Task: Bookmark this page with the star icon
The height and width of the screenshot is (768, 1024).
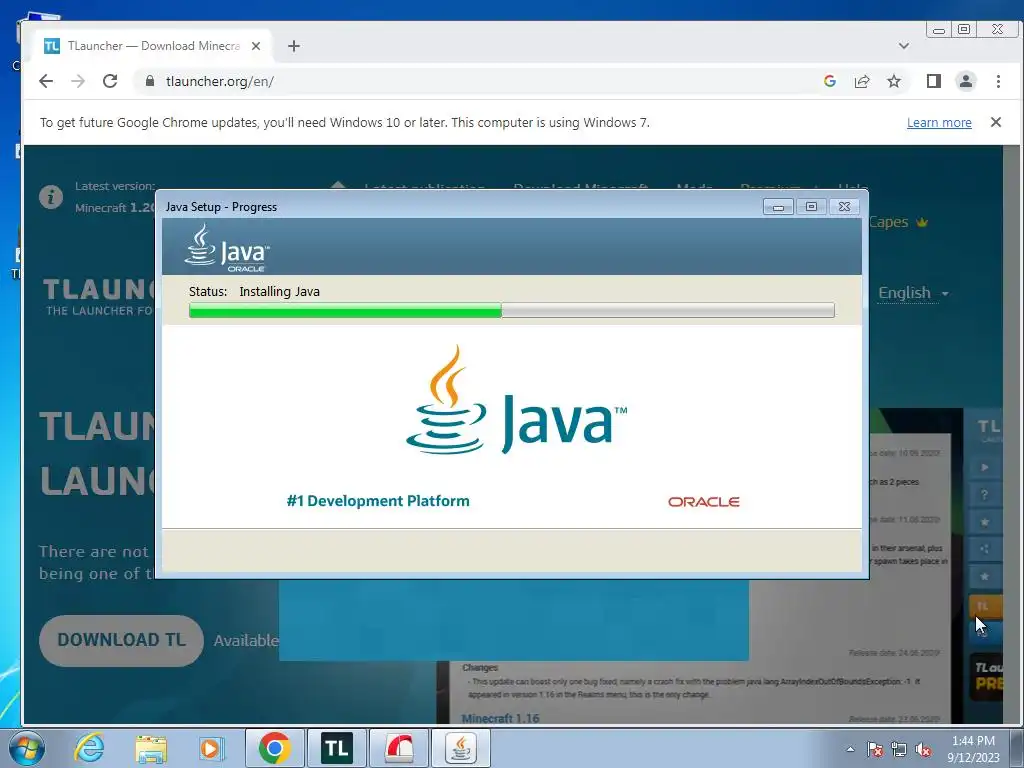Action: click(893, 81)
